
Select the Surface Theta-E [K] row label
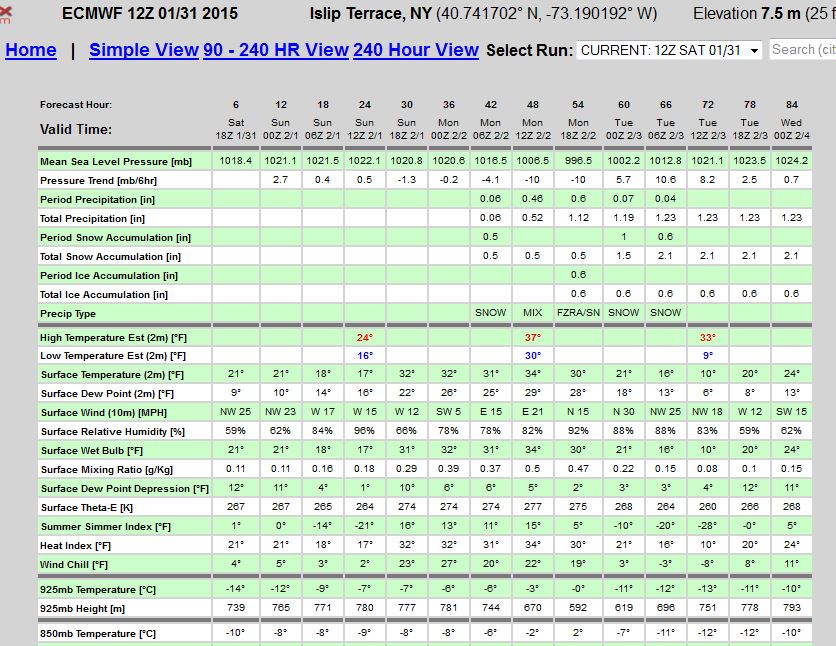86,508
